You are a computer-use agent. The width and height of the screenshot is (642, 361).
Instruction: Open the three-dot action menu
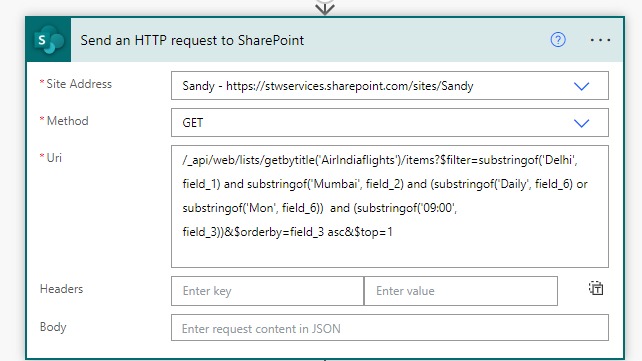pyautogui.click(x=600, y=40)
